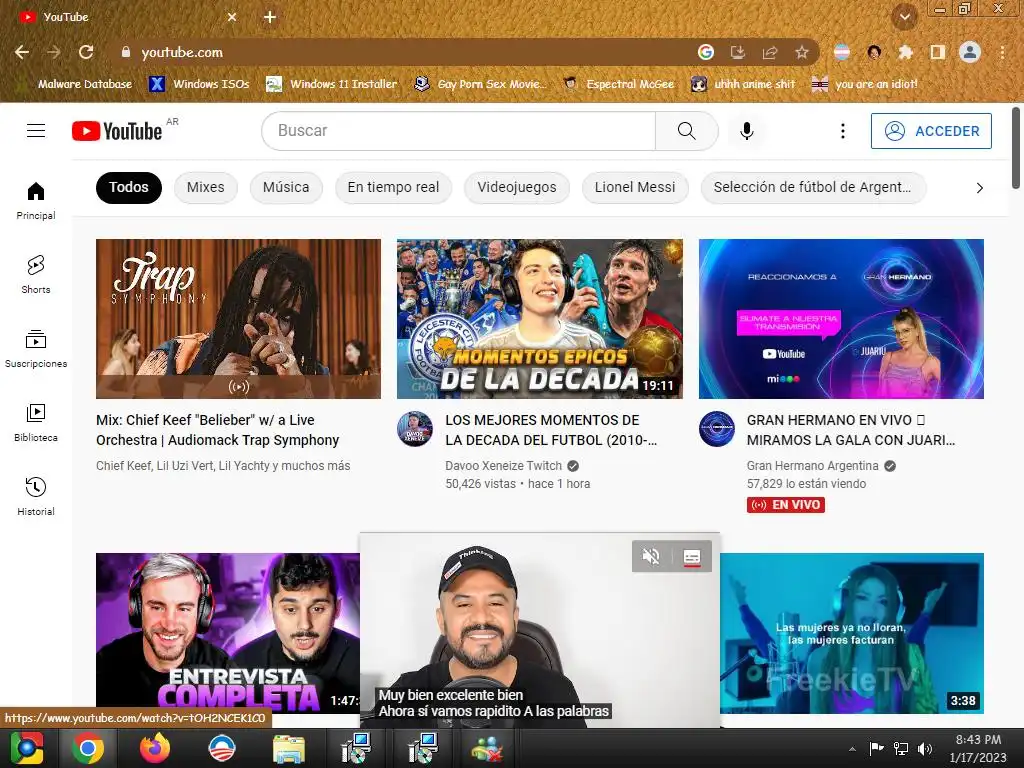
Task: Open Historial in the sidebar
Action: pos(36,496)
